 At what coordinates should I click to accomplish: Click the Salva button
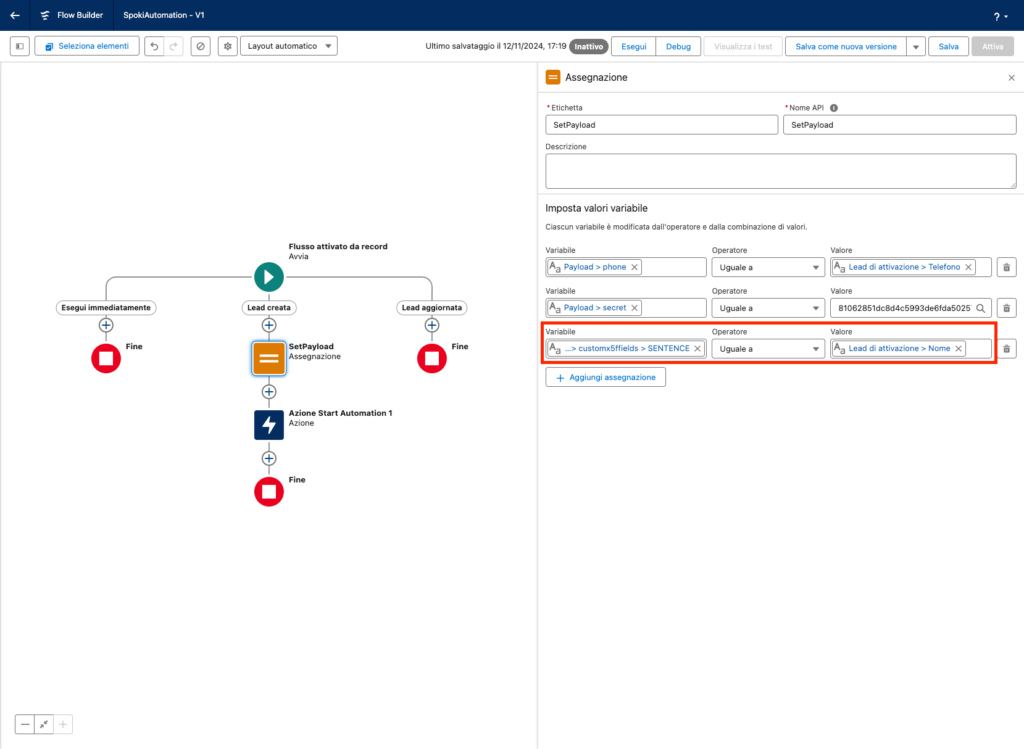948,46
